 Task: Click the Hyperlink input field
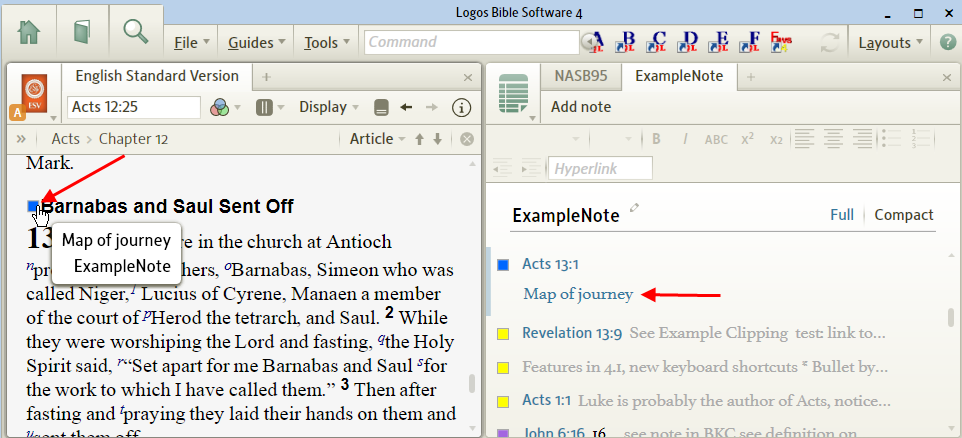600,169
